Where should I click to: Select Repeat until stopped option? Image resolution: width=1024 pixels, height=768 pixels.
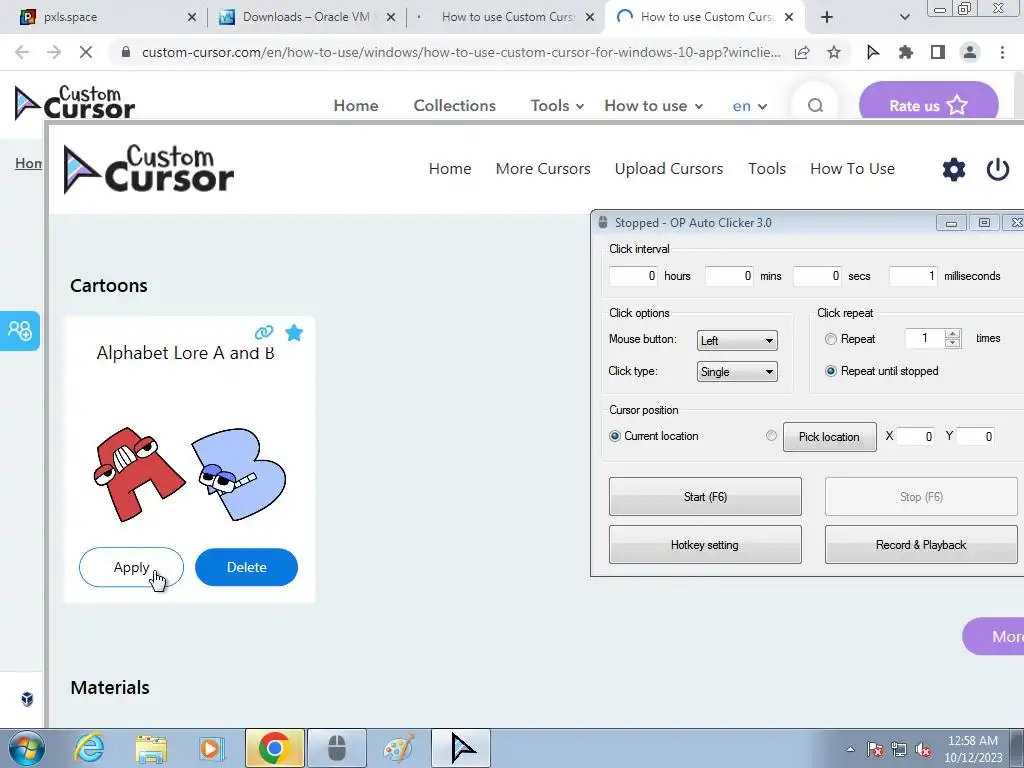coord(831,371)
